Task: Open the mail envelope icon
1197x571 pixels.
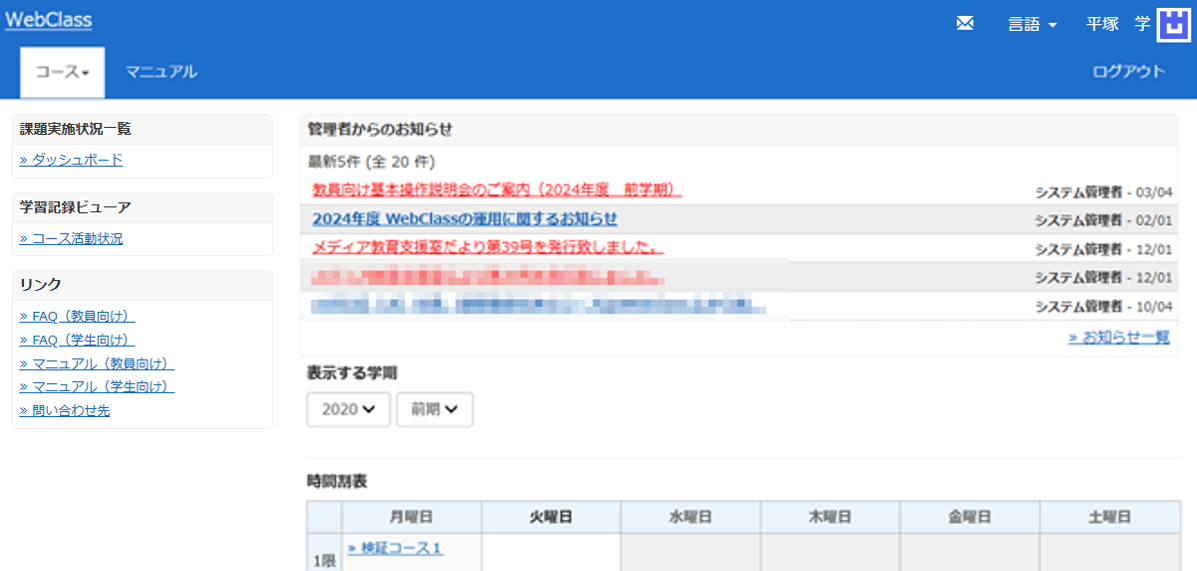Action: coord(965,24)
